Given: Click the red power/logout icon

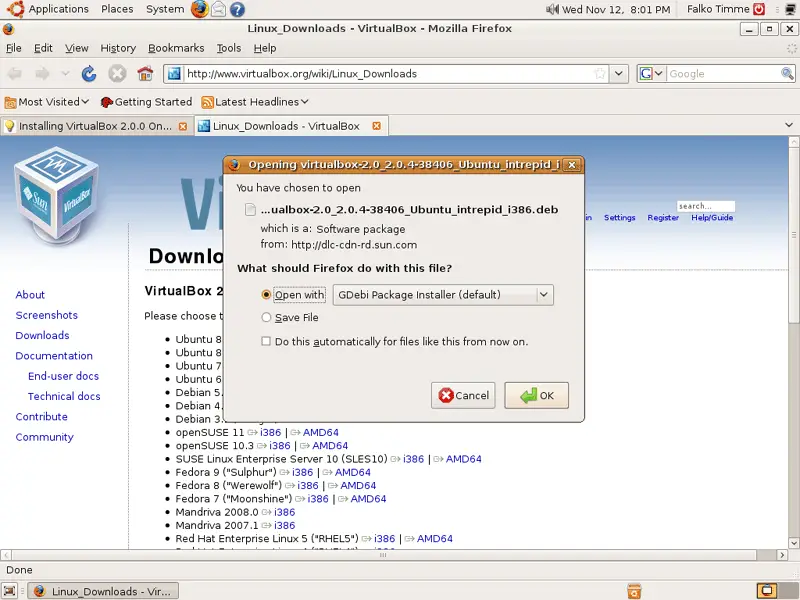Looking at the screenshot, I should (759, 9).
